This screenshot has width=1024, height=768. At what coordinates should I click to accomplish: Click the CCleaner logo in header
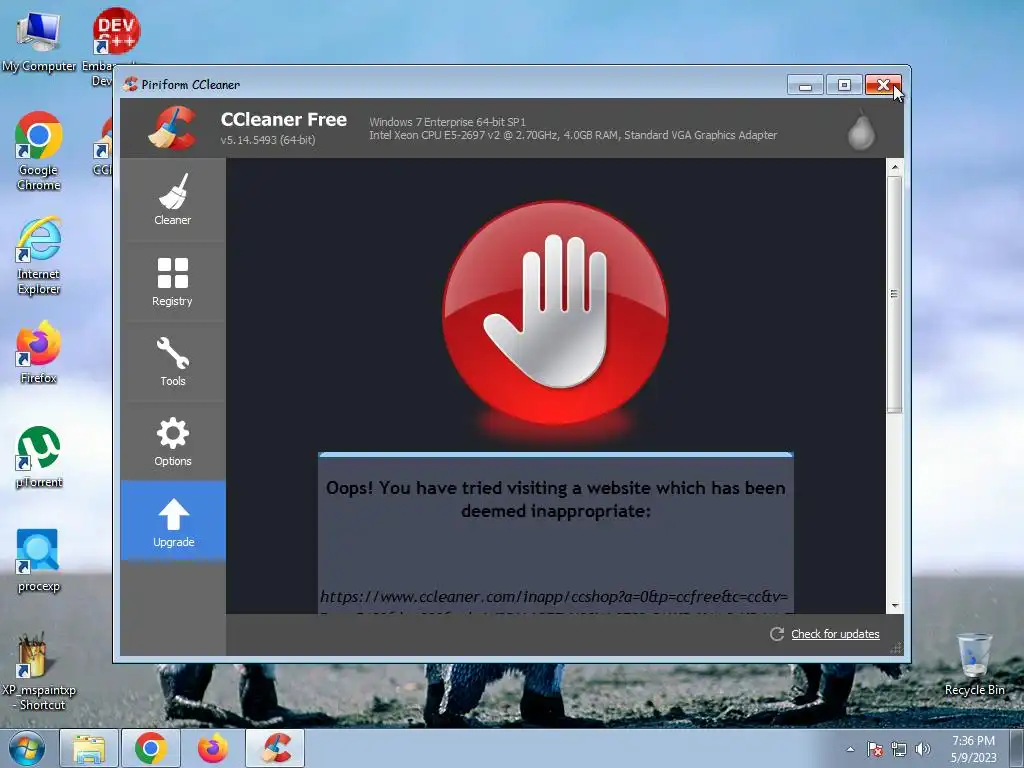point(173,128)
